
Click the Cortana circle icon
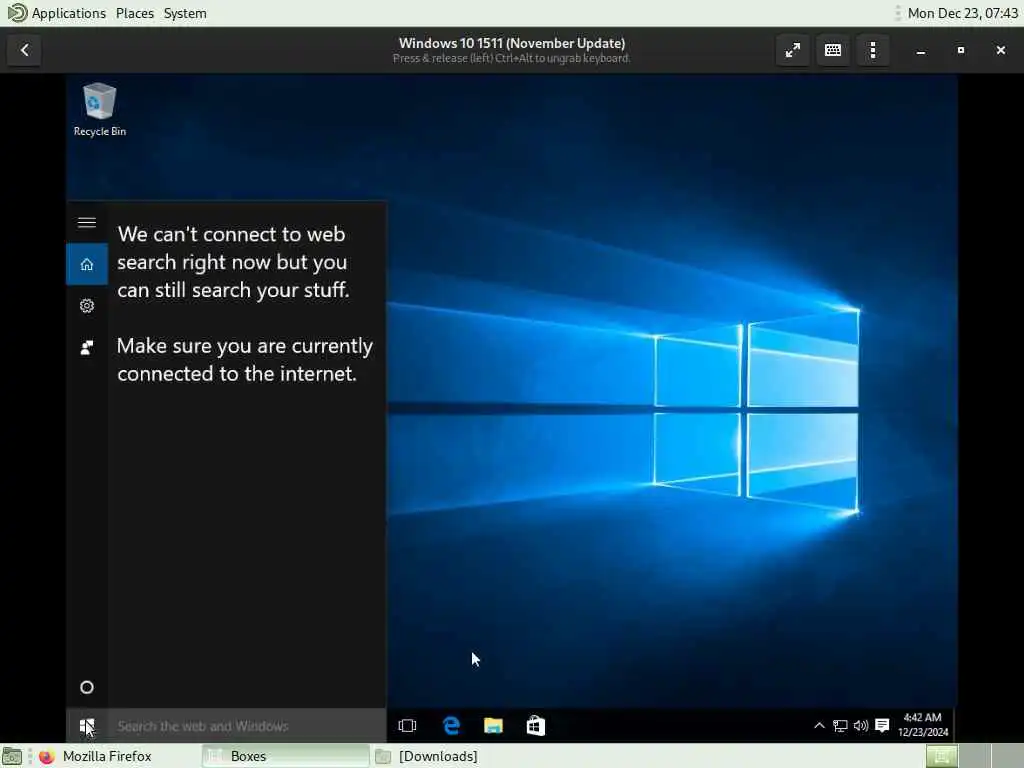point(87,687)
